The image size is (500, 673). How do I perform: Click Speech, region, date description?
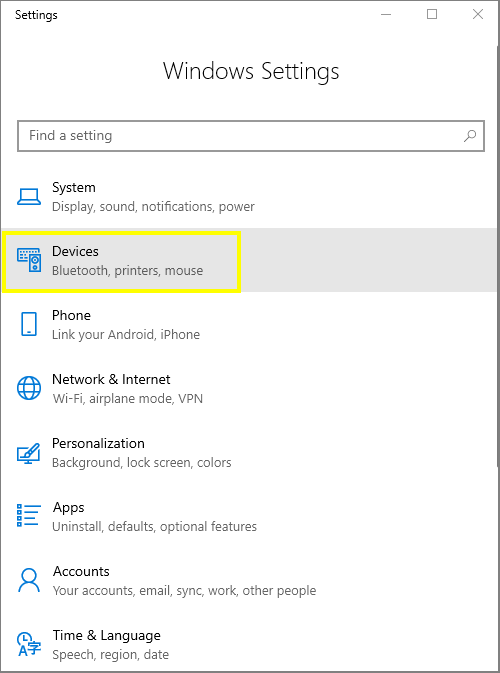click(x=111, y=655)
